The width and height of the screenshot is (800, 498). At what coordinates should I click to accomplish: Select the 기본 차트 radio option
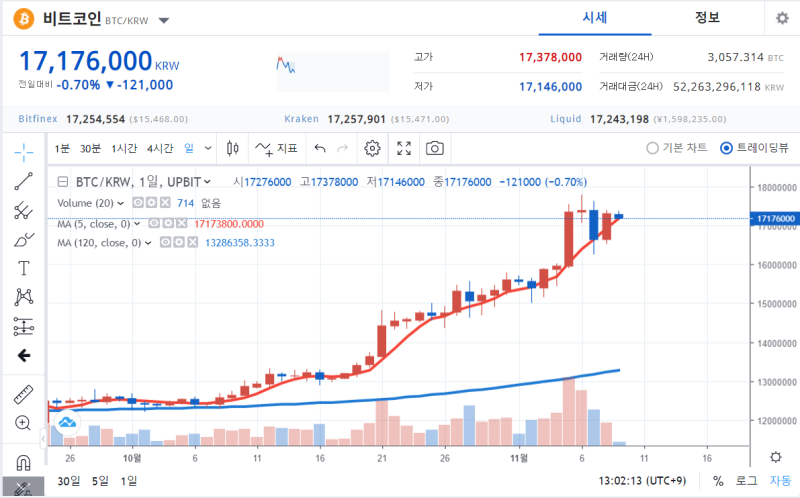click(x=677, y=148)
